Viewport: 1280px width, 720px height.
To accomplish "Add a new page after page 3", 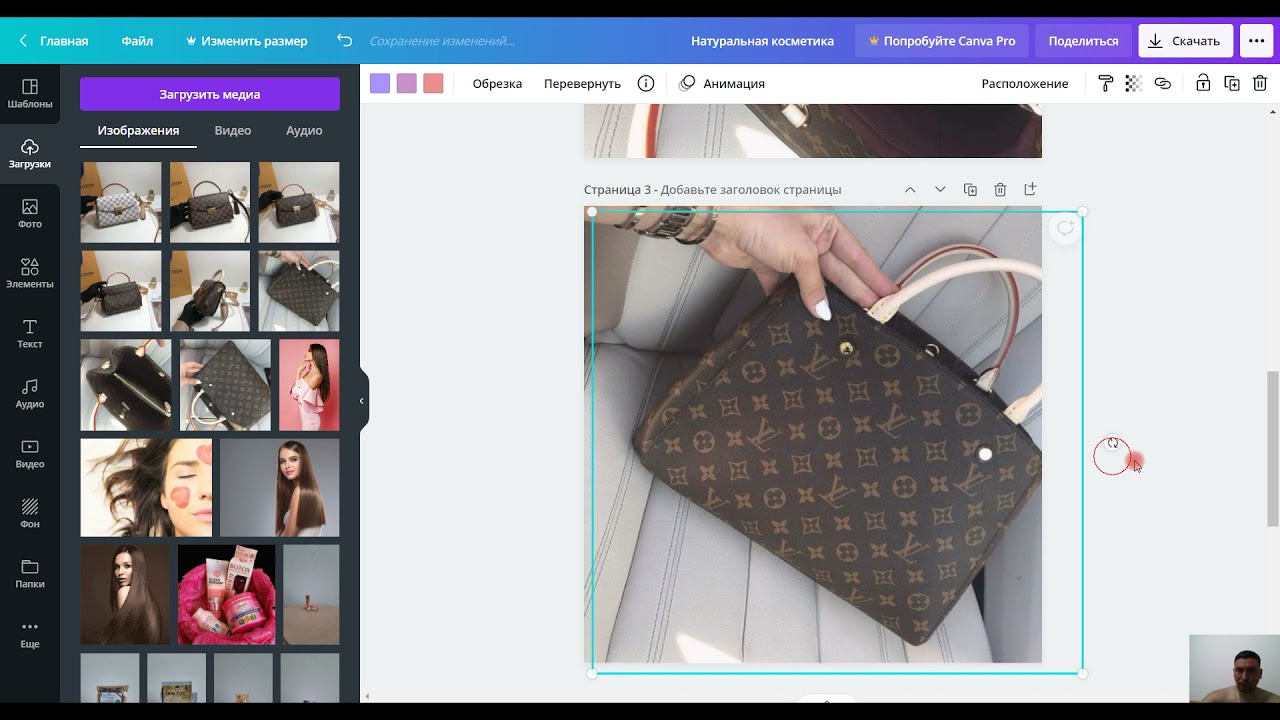I will (1030, 189).
